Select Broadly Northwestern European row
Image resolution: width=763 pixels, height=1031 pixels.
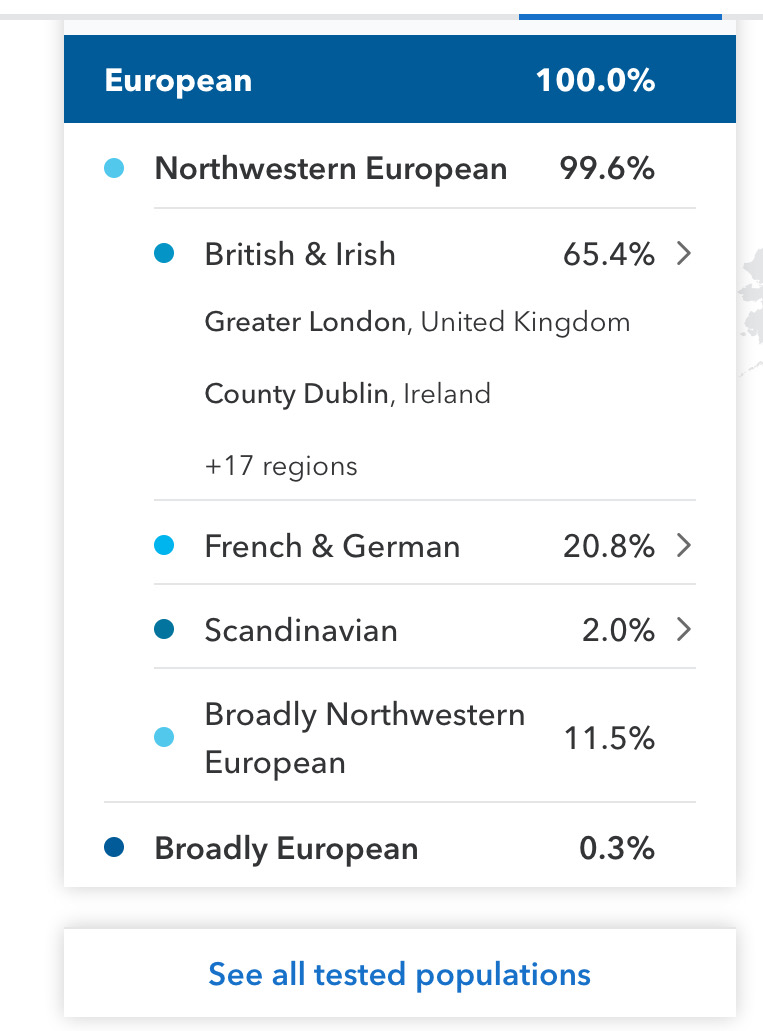click(424, 738)
